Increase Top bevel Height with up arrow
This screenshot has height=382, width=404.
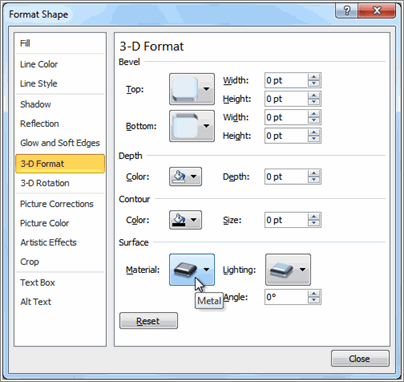coord(314,96)
